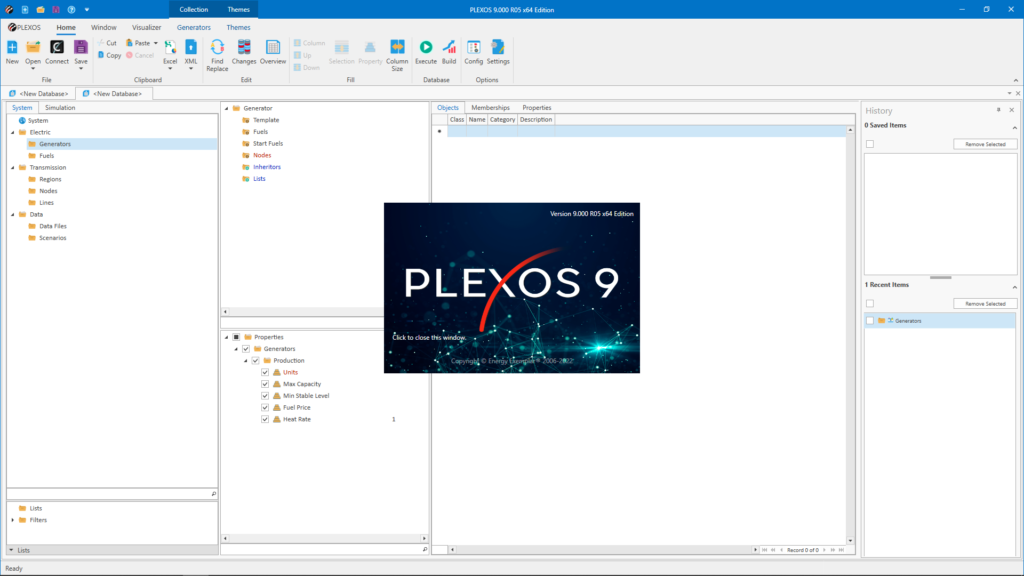Click the Execute play icon
Screen dimensions: 1024x576
coord(426,47)
